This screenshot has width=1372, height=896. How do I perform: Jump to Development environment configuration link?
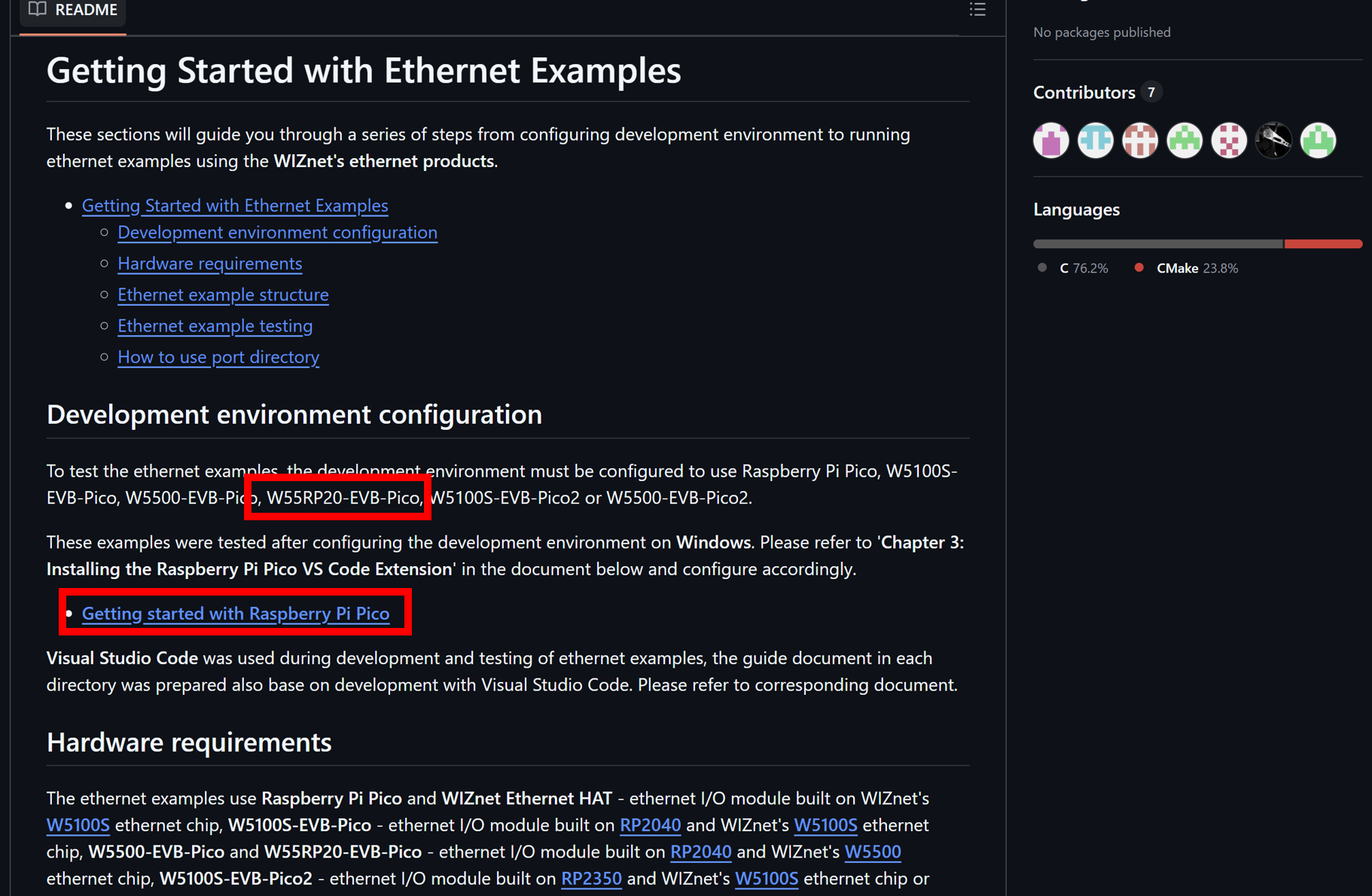[277, 233]
